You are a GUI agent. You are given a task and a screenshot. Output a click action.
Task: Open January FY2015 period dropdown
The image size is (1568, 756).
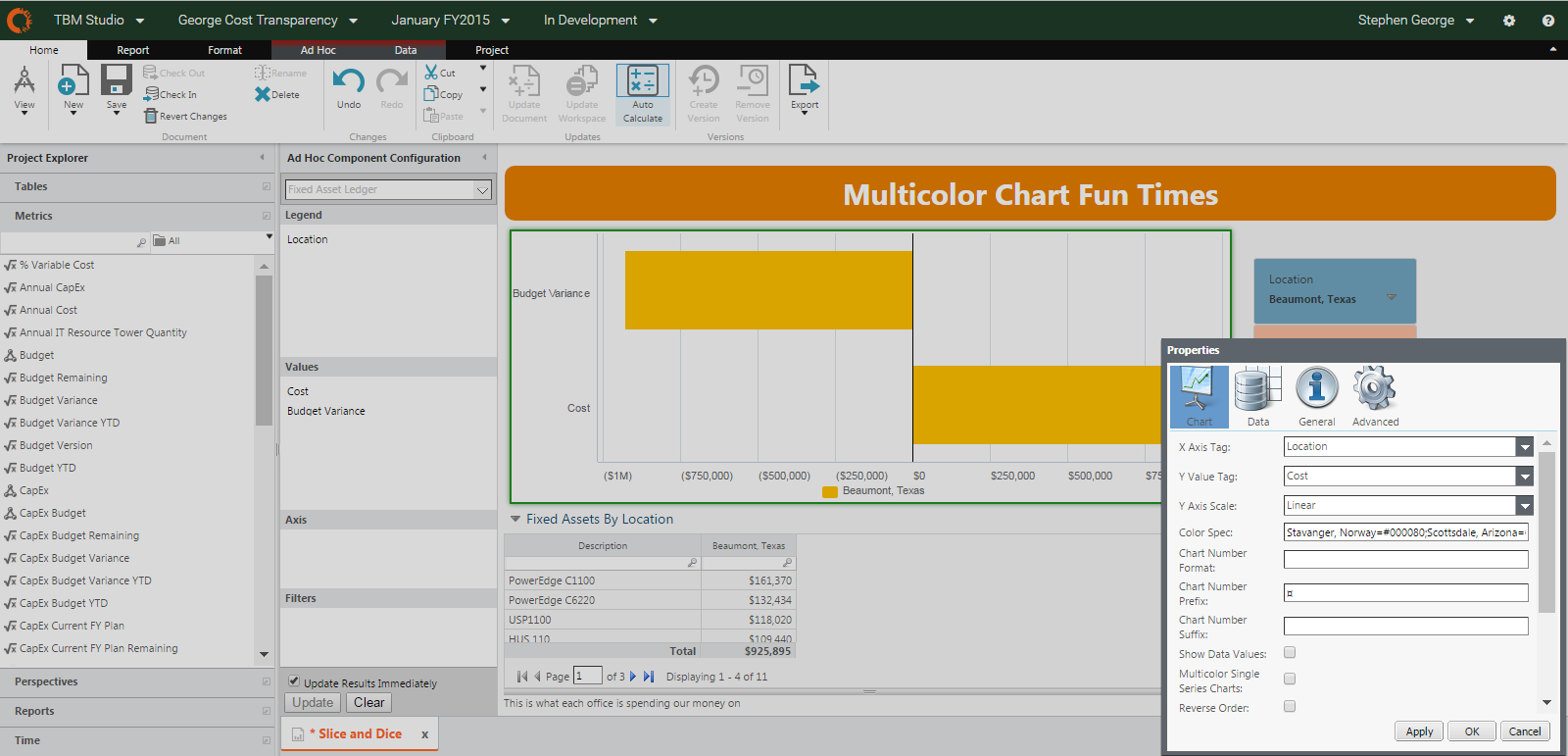click(451, 20)
